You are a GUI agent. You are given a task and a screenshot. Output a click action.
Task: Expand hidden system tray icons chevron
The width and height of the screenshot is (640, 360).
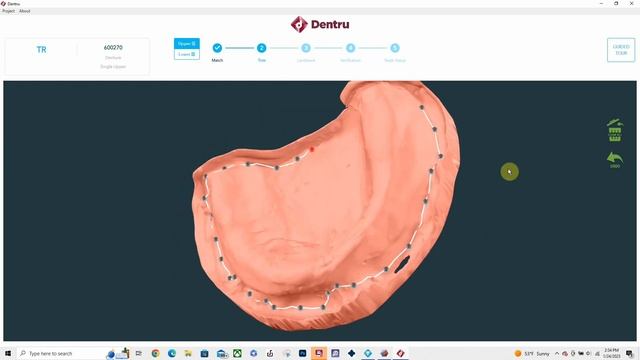[x=557, y=353]
